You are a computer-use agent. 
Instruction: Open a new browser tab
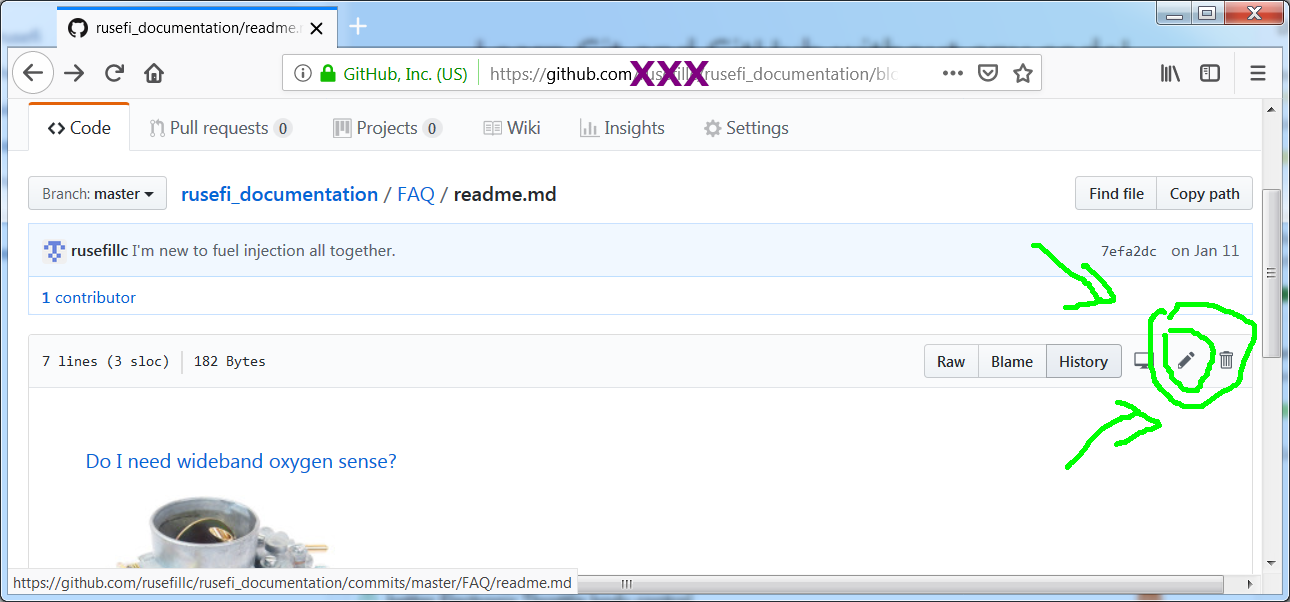[358, 27]
